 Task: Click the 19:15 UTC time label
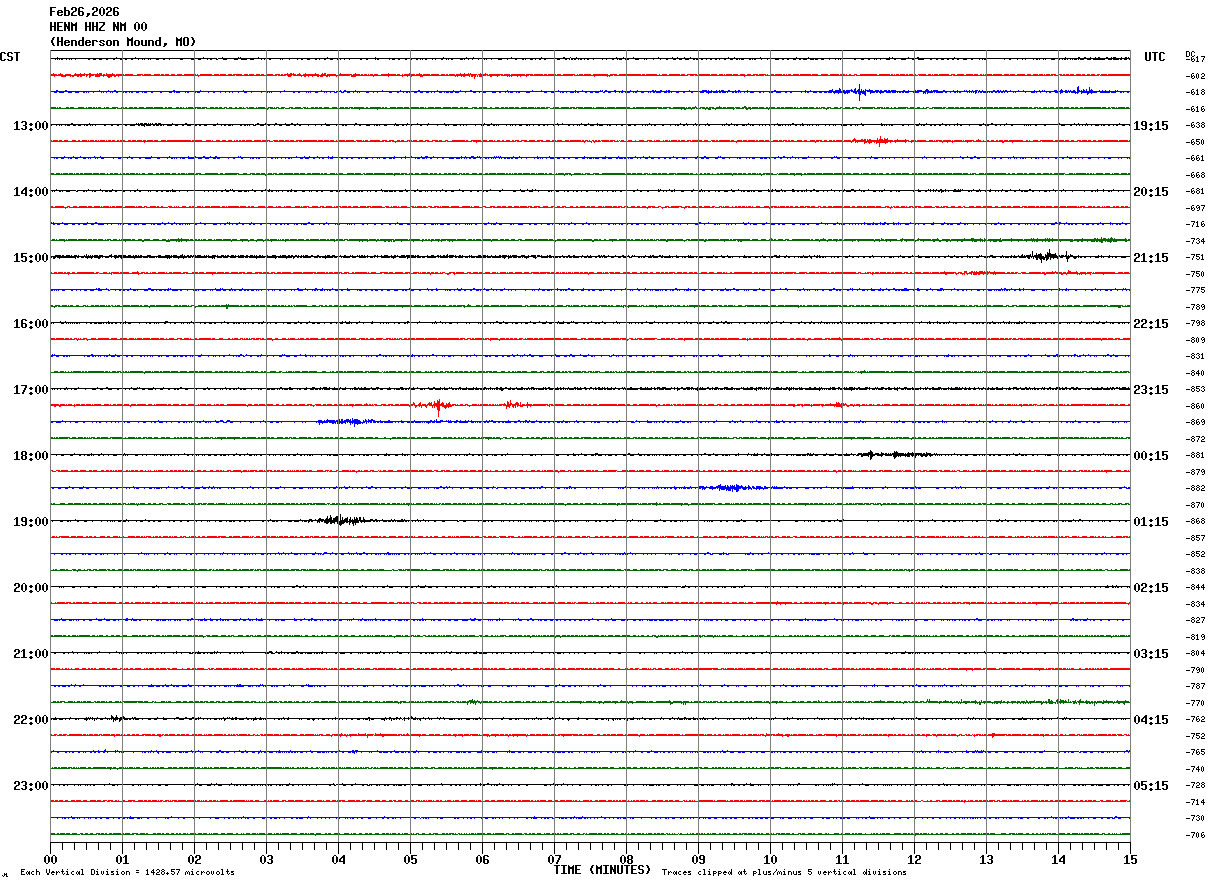(x=1151, y=126)
